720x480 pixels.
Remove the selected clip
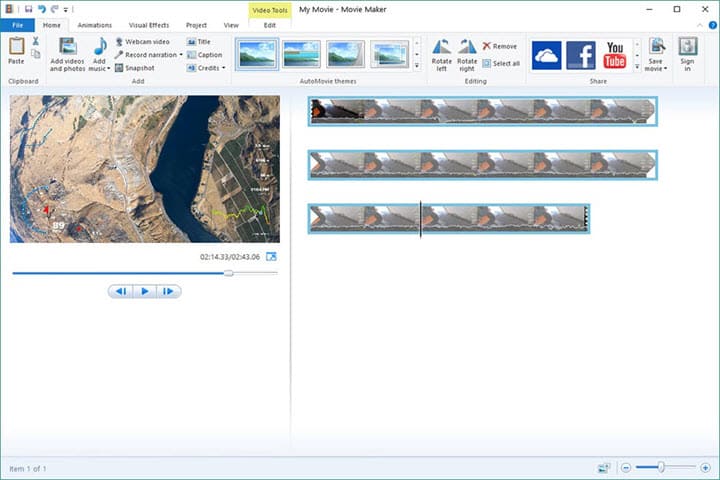[499, 46]
